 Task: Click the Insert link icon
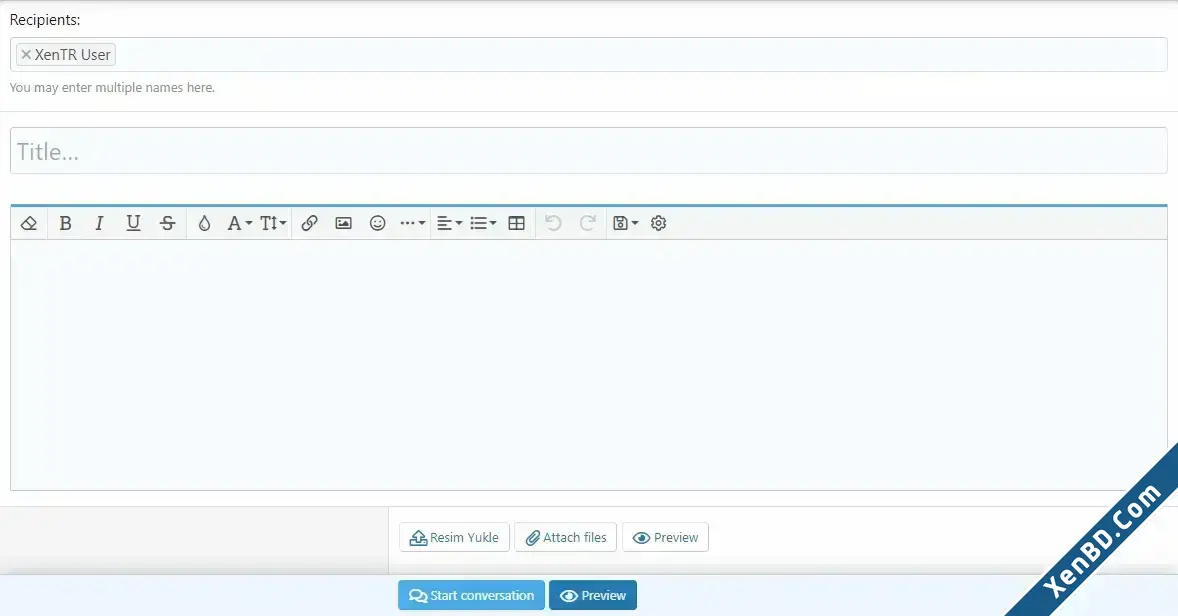click(310, 223)
